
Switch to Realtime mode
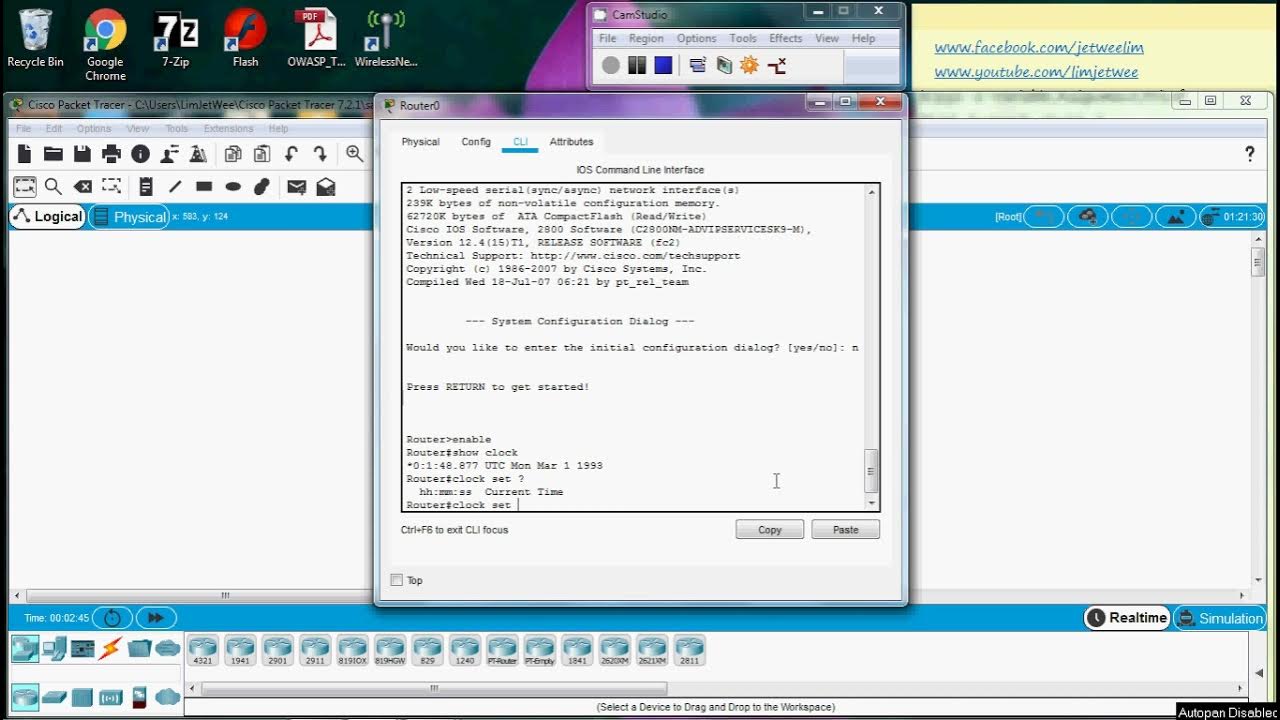pyautogui.click(x=1127, y=618)
